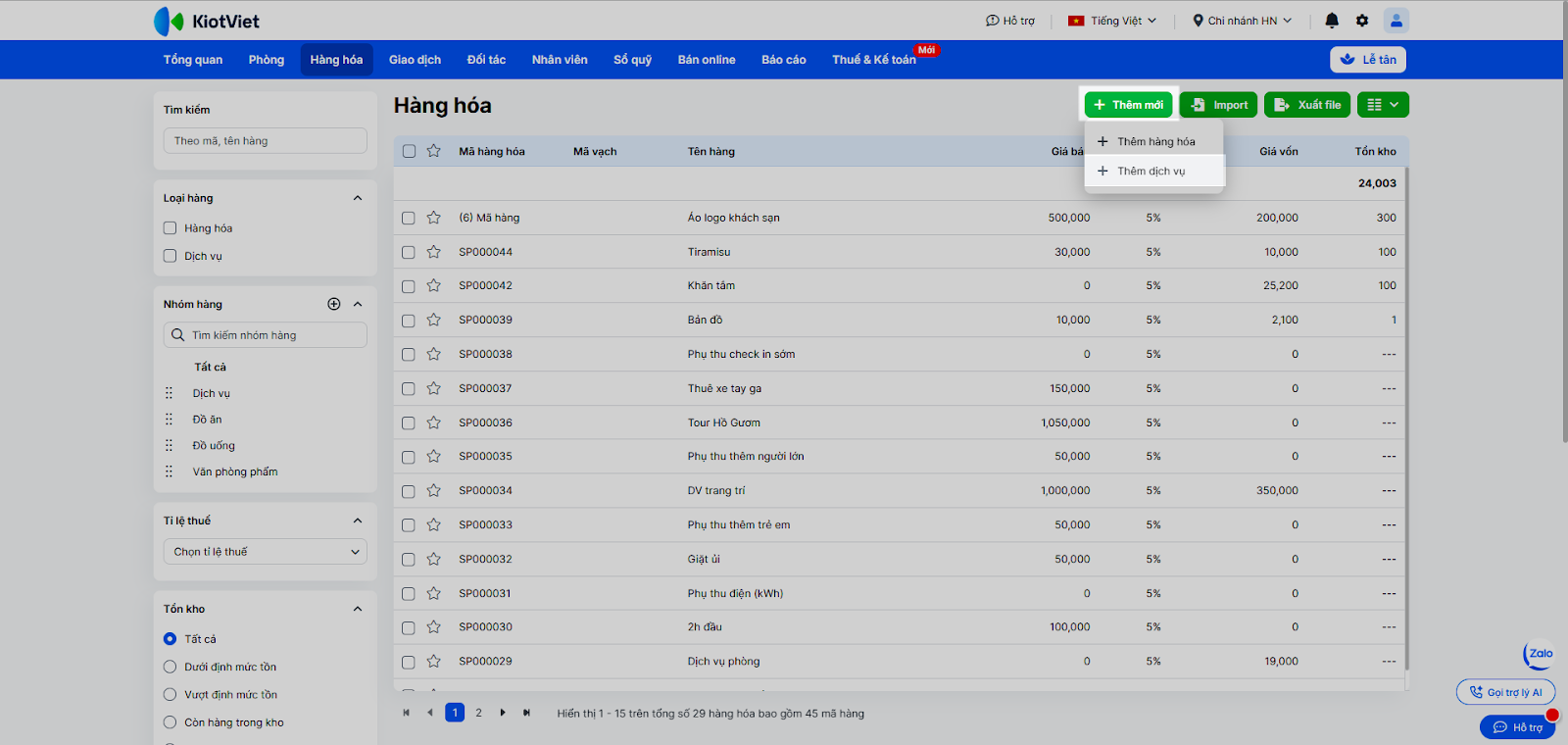Click the Xuất file export button
Image resolution: width=1568 pixels, height=745 pixels.
(x=1307, y=105)
